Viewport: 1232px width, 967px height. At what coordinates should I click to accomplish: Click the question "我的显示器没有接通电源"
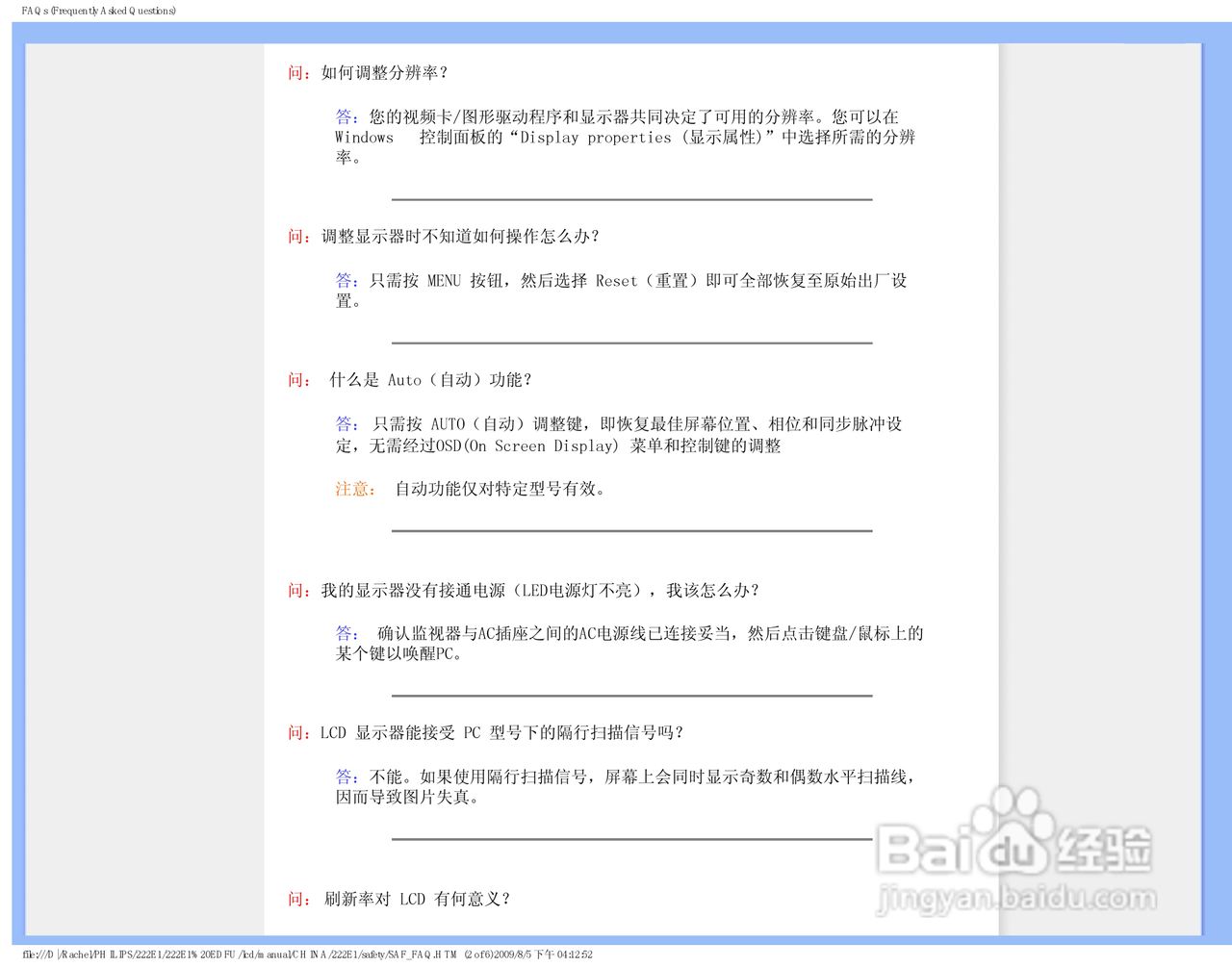[540, 591]
